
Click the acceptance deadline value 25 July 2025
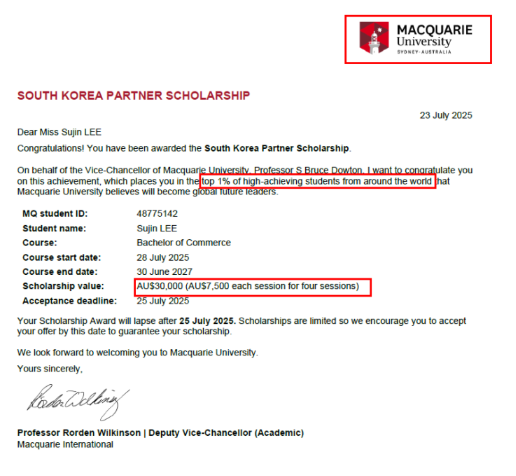coord(163,301)
